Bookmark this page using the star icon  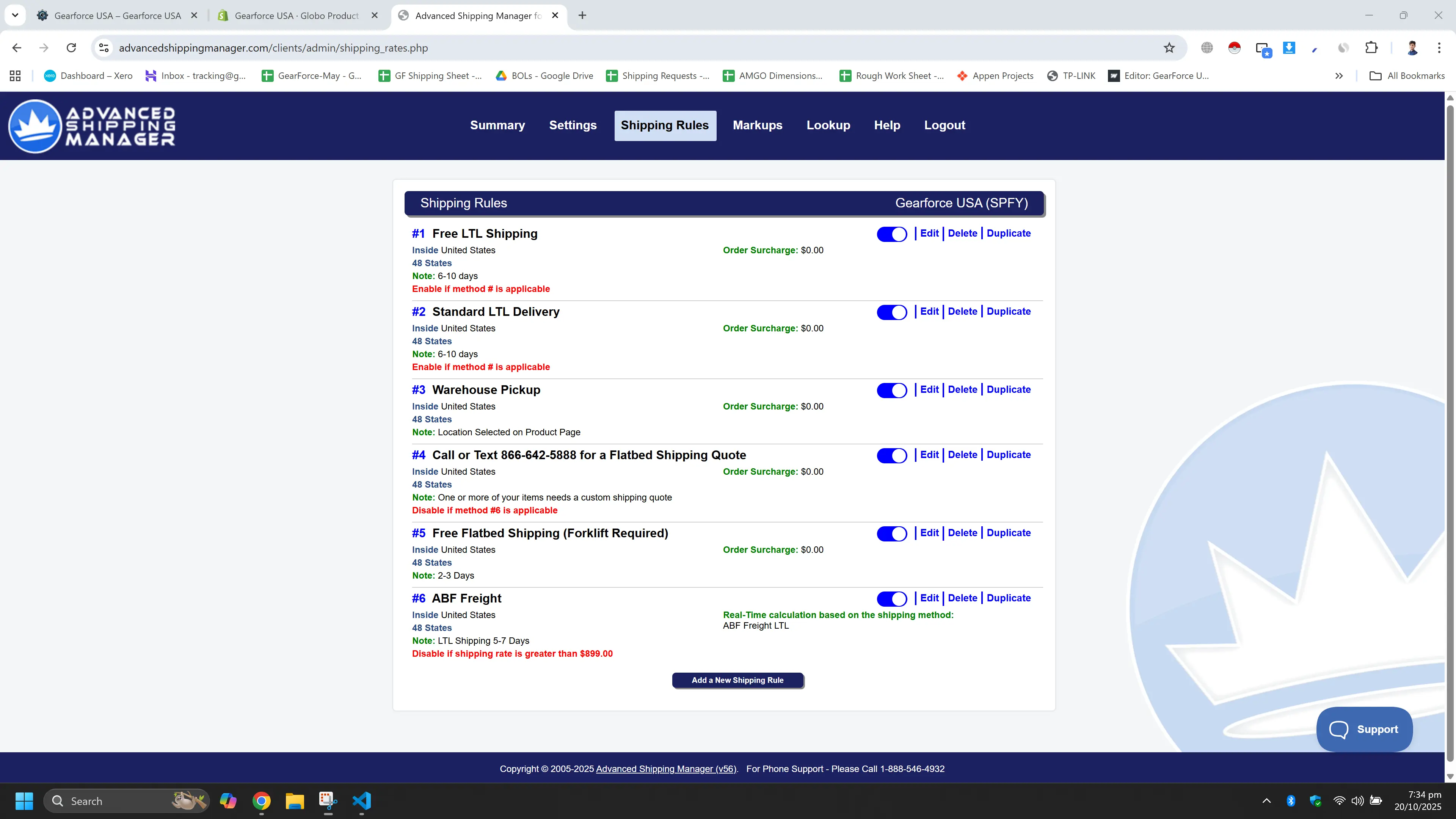tap(1169, 47)
